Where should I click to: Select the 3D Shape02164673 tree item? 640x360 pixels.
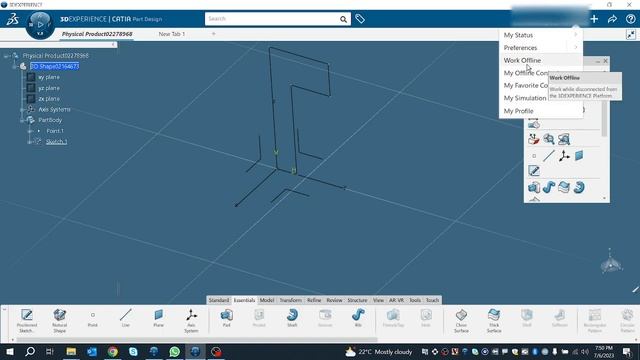55,66
